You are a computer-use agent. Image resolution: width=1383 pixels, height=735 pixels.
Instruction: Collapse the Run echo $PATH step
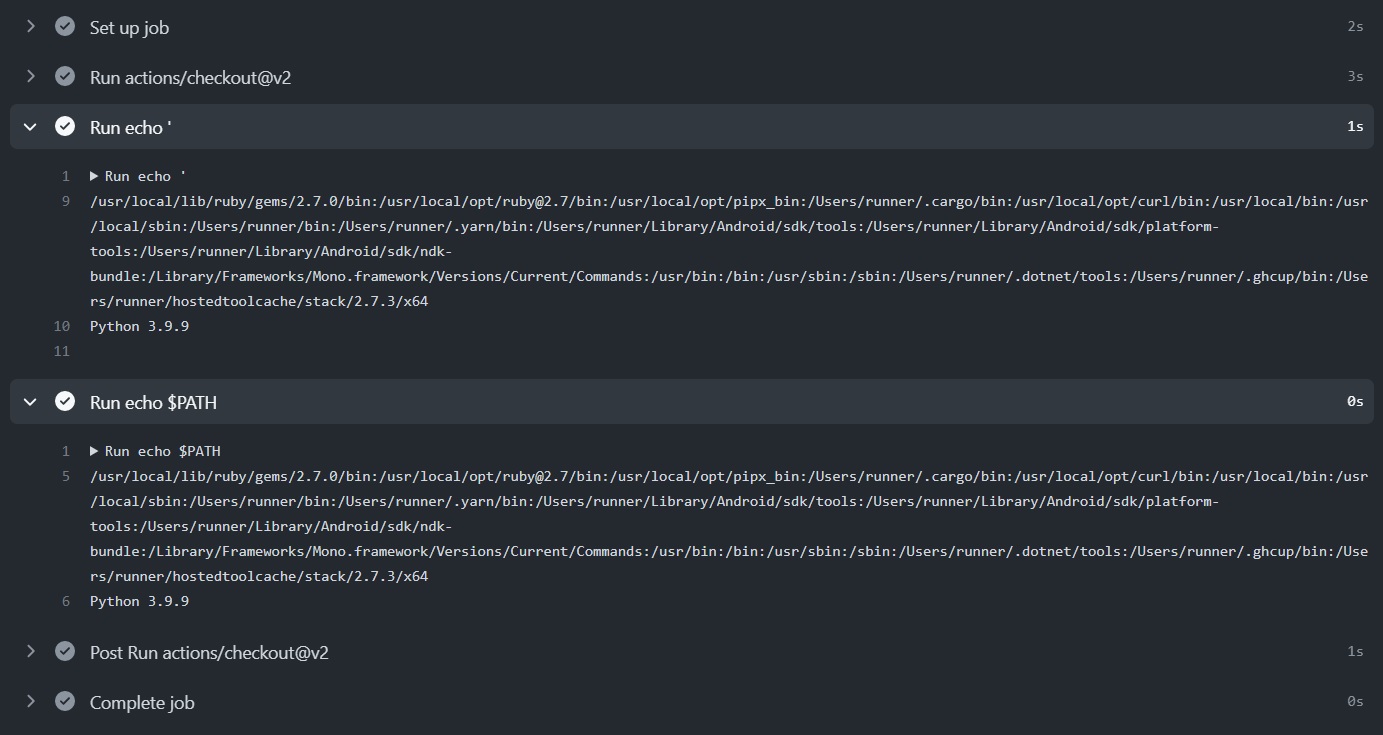[30, 402]
